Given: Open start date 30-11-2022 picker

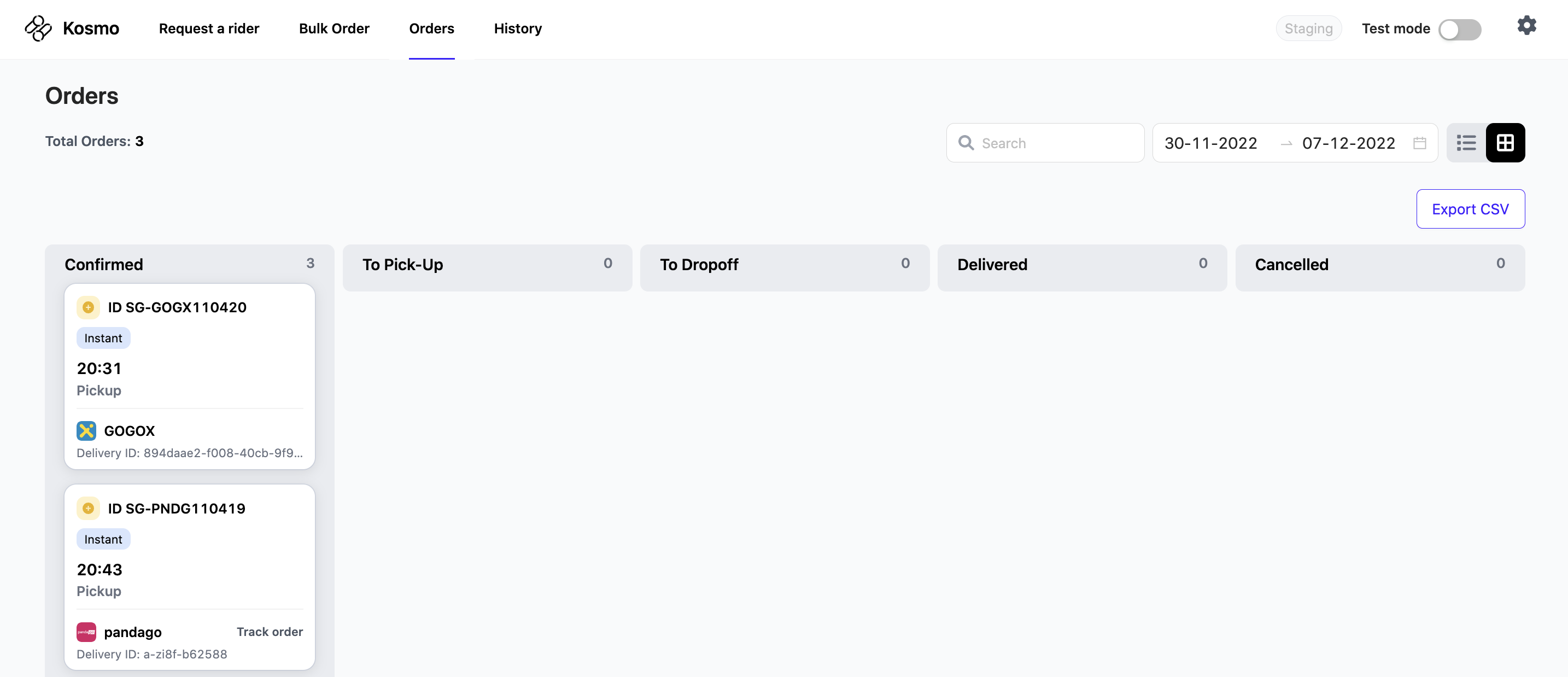Looking at the screenshot, I should click(x=1210, y=143).
